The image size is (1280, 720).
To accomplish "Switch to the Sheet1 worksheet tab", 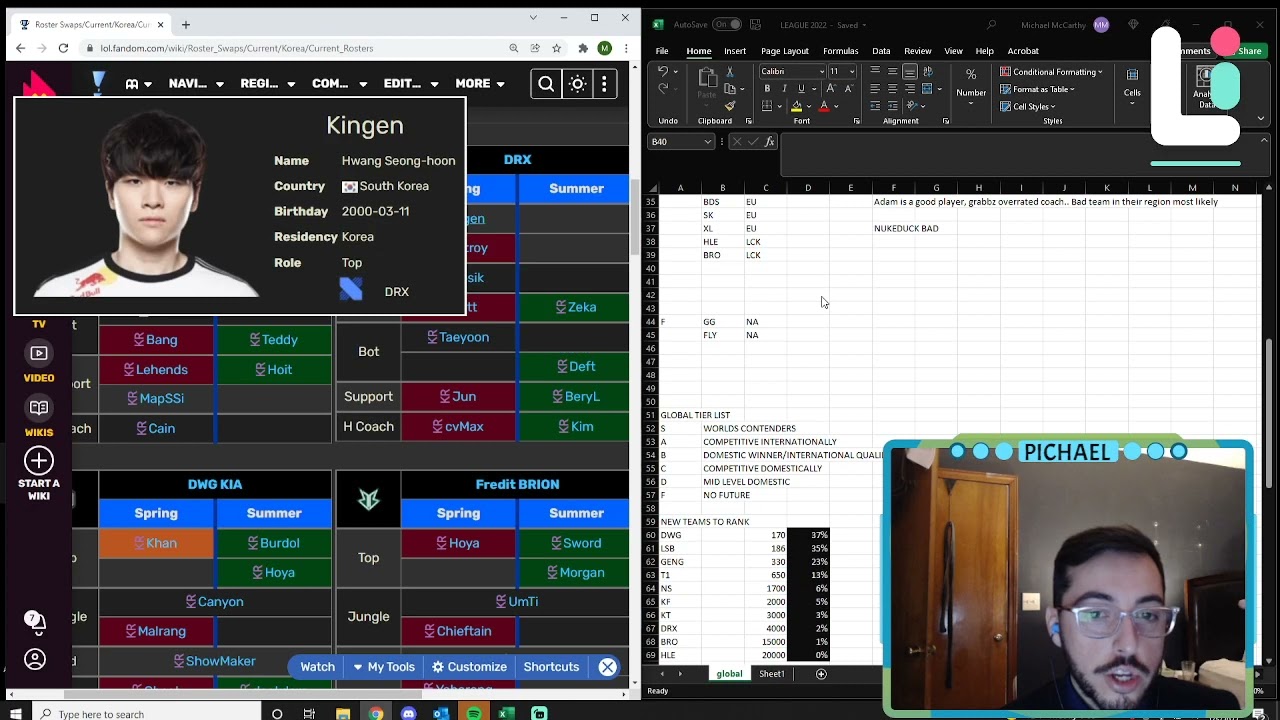I will 772,674.
